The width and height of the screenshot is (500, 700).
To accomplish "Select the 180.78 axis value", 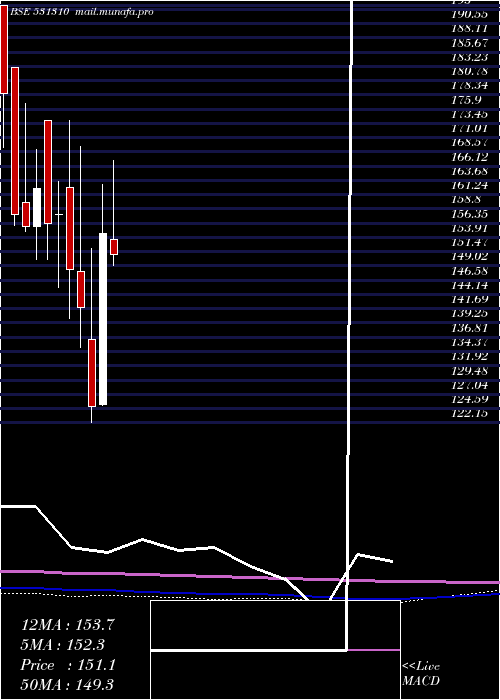I will tap(469, 71).
